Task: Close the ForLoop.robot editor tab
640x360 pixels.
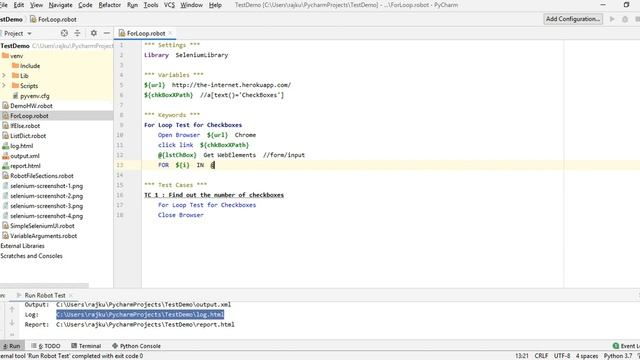Action: tap(171, 33)
